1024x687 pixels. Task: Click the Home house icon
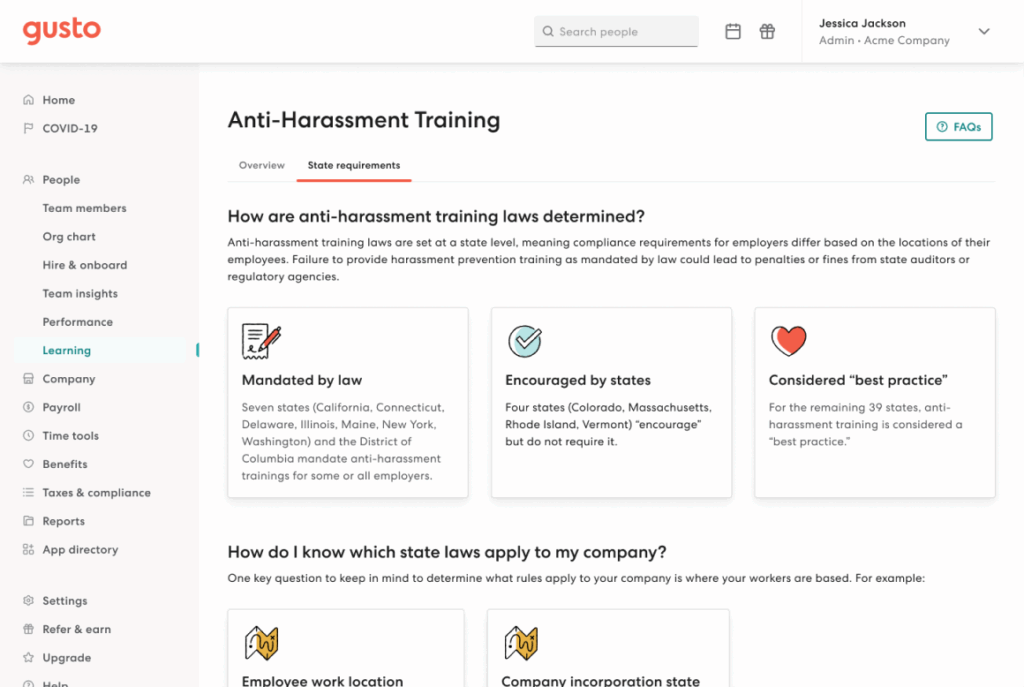coord(28,100)
